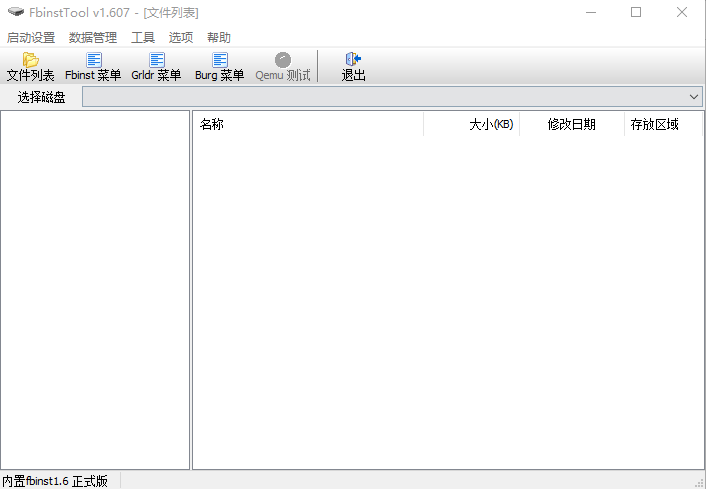Click the FbinstTool title bar app icon

click(16, 12)
